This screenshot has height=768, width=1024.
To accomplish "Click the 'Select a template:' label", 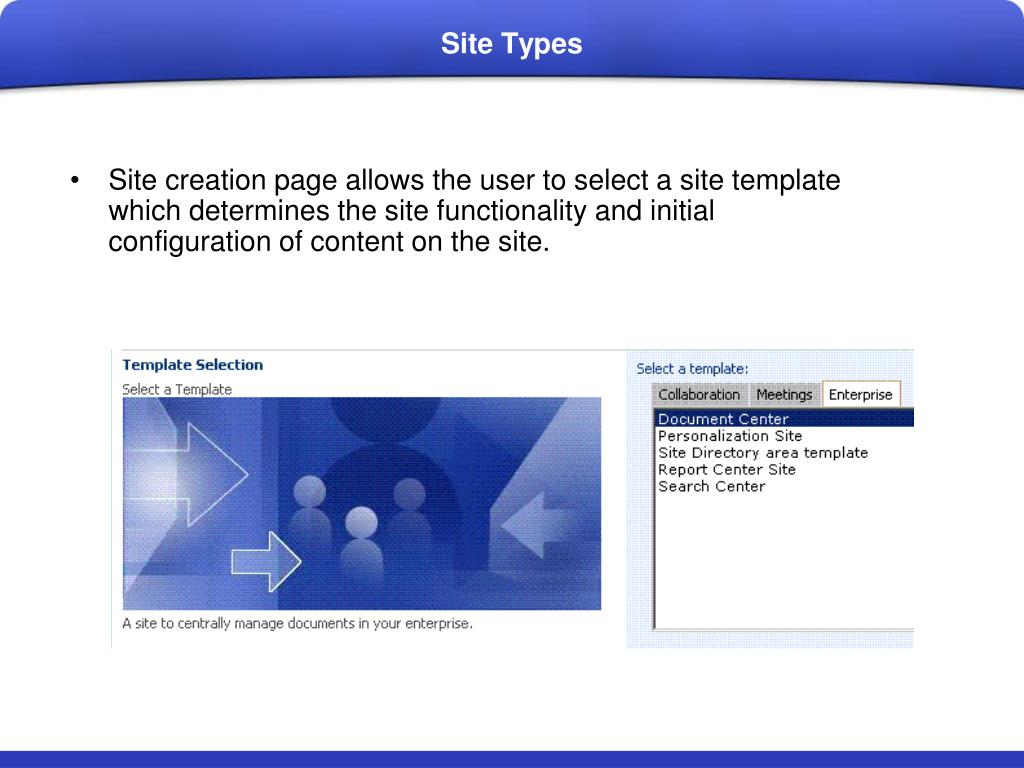I will pyautogui.click(x=692, y=369).
